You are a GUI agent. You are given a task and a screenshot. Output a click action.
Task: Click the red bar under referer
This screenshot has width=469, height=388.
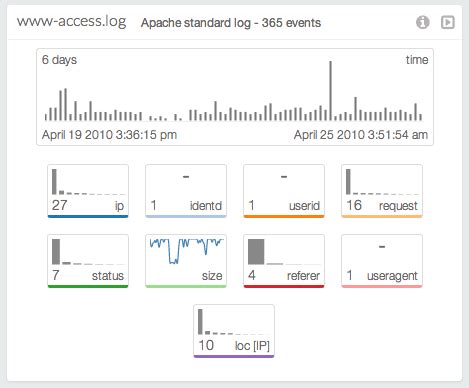coord(284,286)
